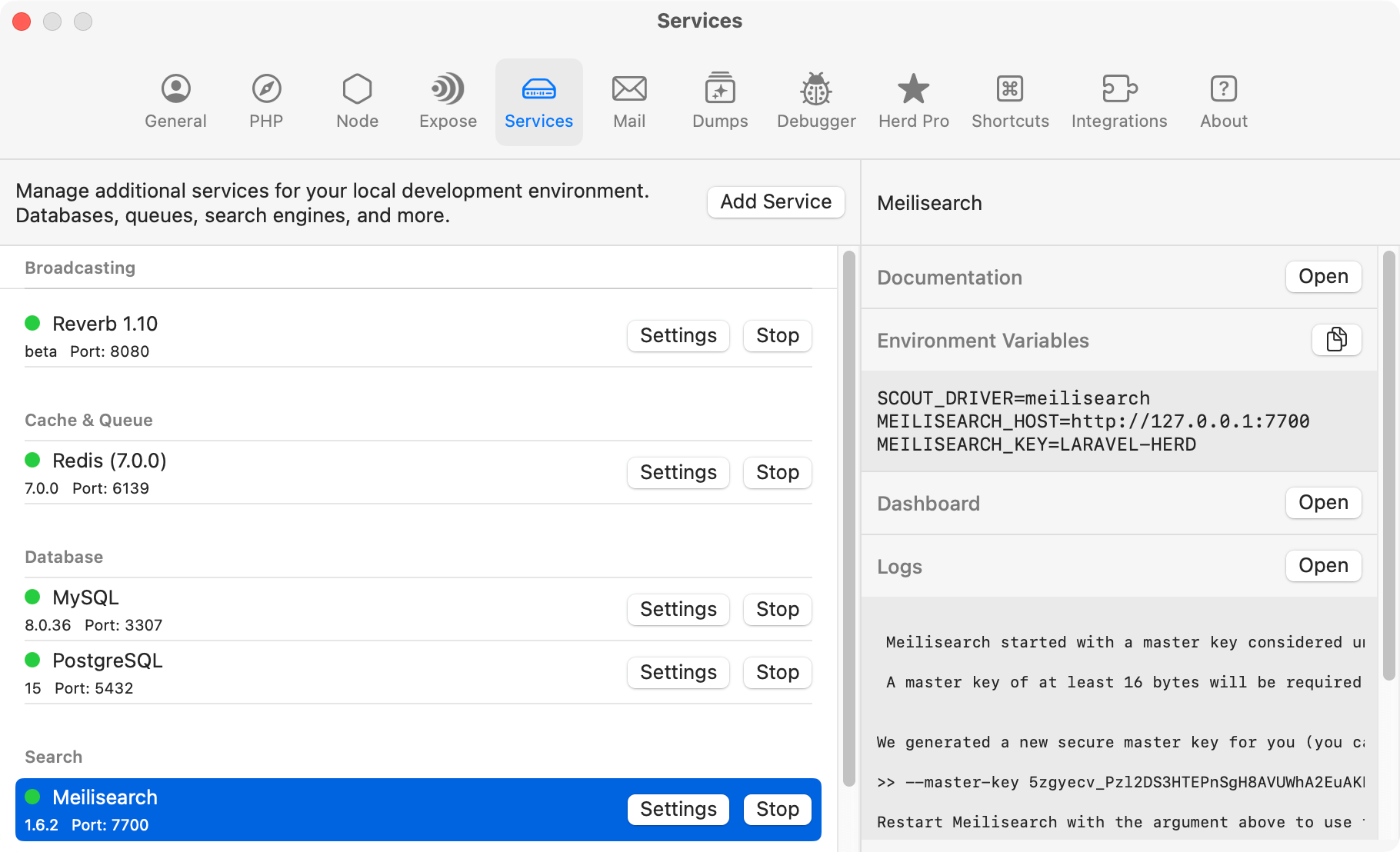Open the Meilisearch Documentation
This screenshot has height=852, width=1400.
point(1323,277)
